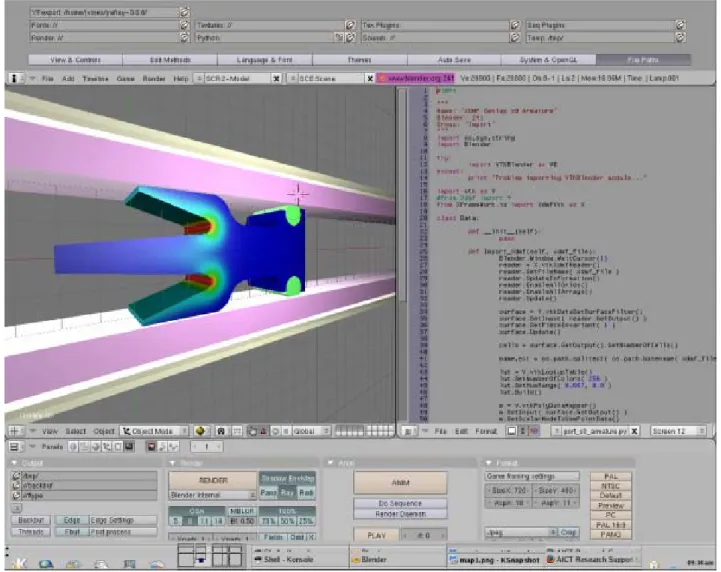Collapse the Output panel
Image resolution: width=721 pixels, height=572 pixels.
(x=14, y=463)
